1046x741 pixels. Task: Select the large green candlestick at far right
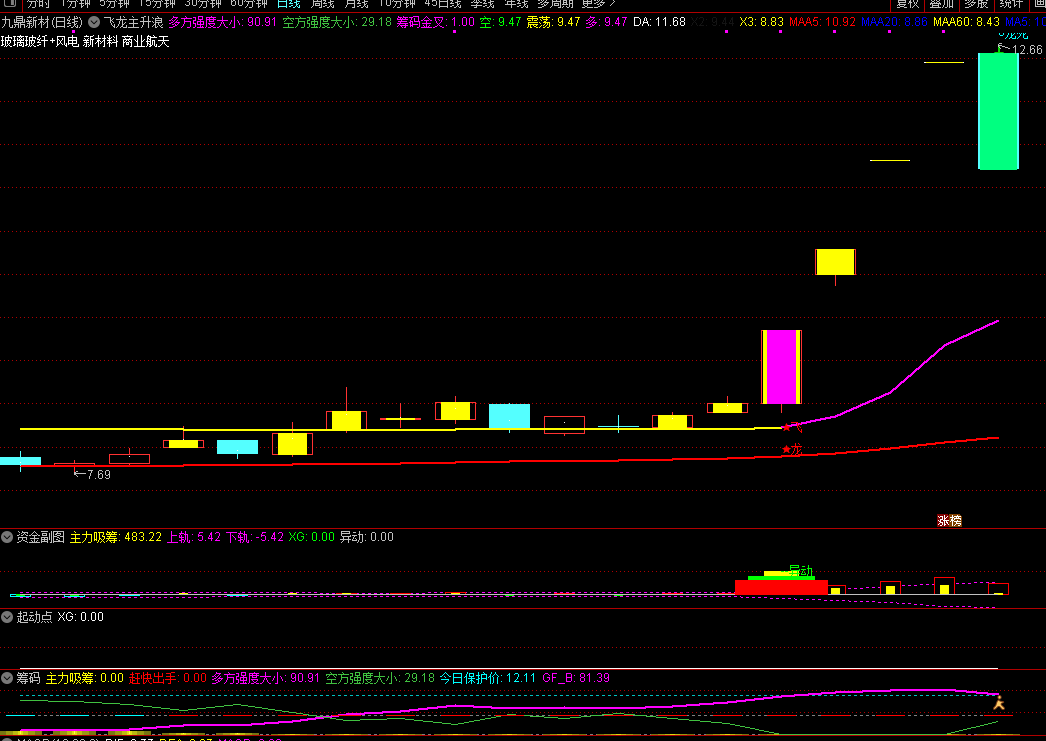[999, 111]
